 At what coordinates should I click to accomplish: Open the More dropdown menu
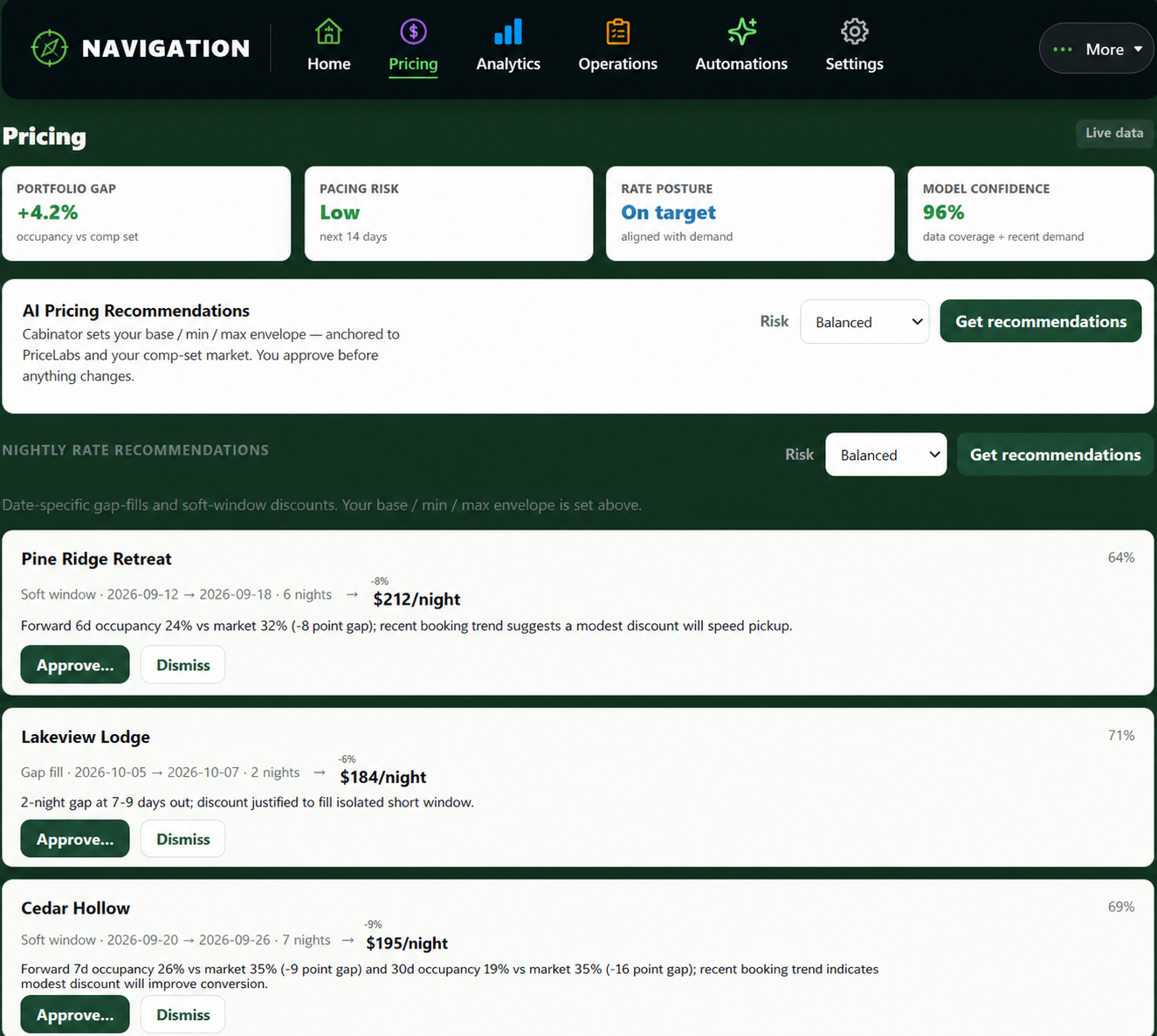1097,49
